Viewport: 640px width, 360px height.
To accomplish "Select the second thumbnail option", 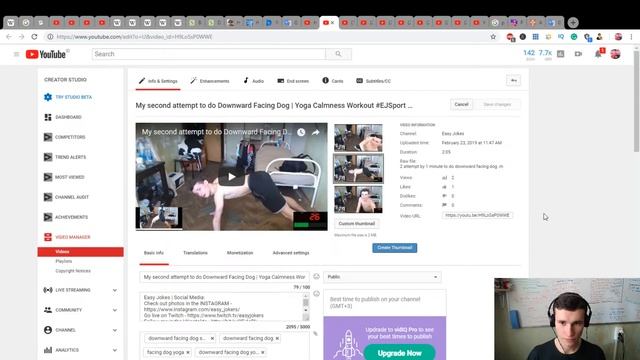I will [x=358, y=168].
